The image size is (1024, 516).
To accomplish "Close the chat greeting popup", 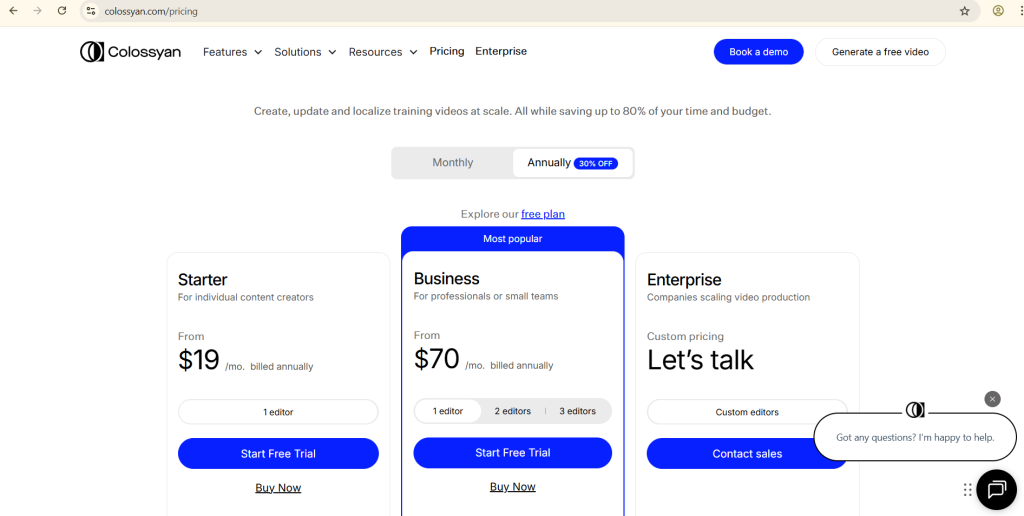I will click(992, 399).
